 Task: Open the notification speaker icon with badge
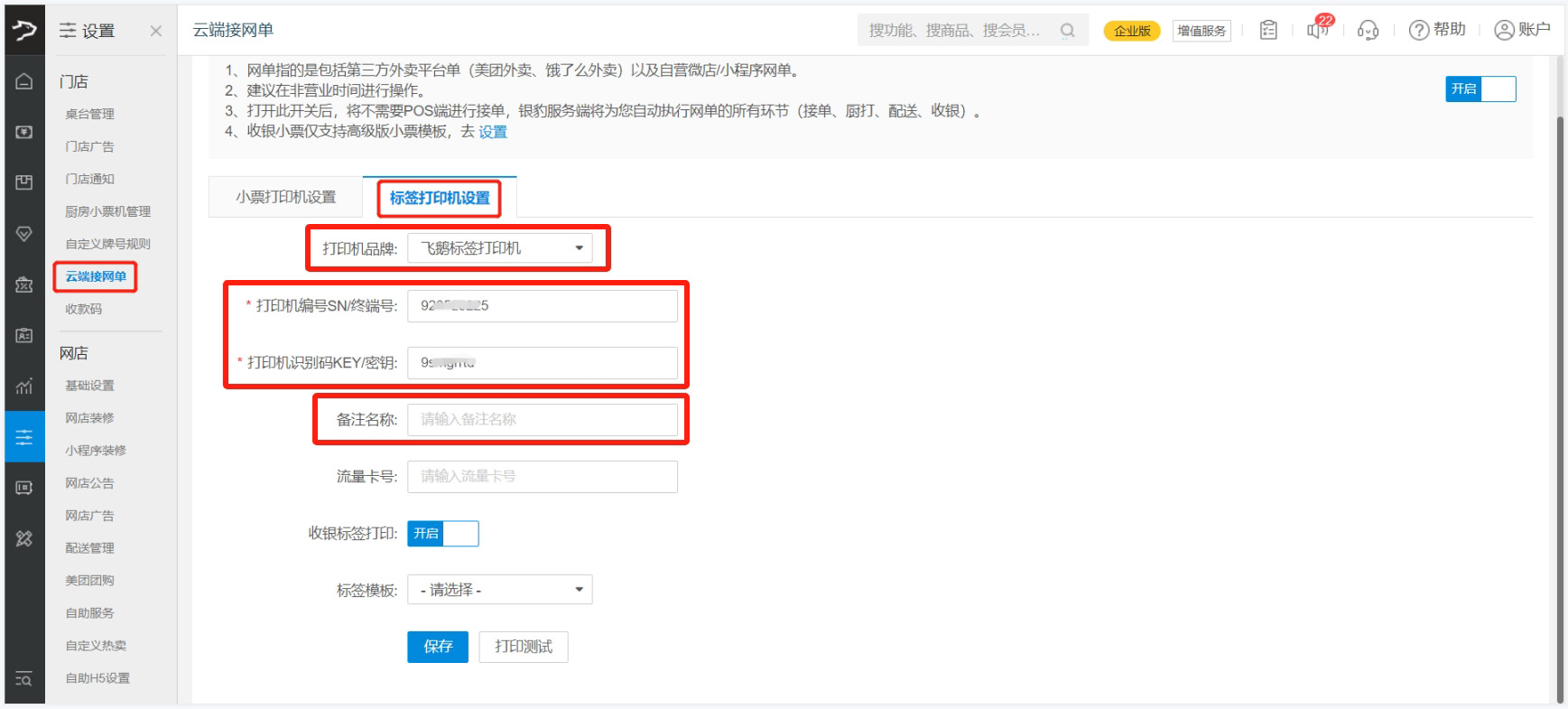coord(1317,30)
